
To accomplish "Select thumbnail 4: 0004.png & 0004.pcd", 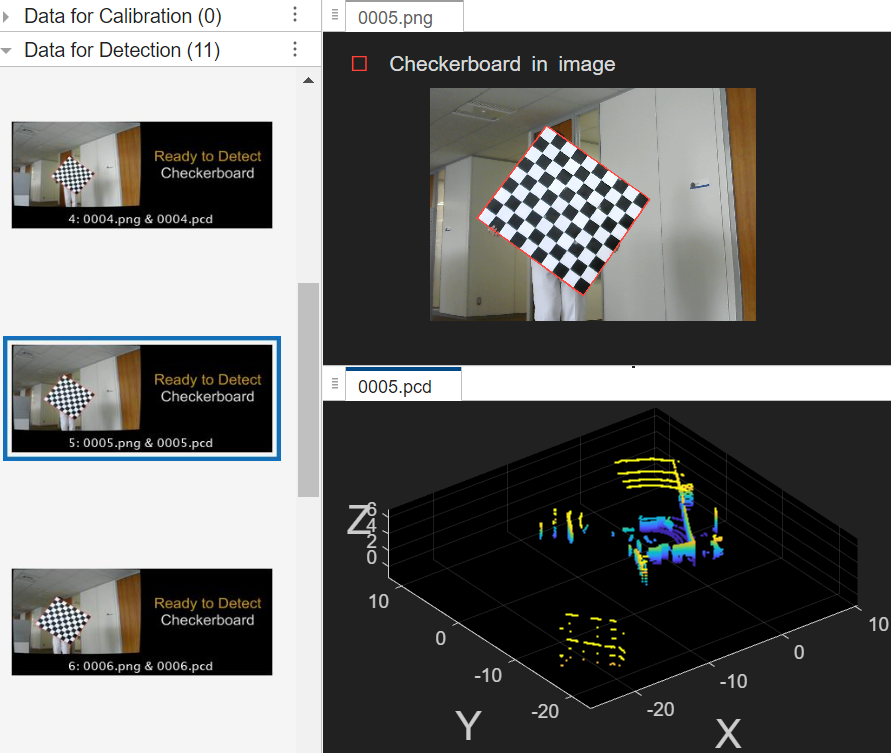I will pos(142,175).
